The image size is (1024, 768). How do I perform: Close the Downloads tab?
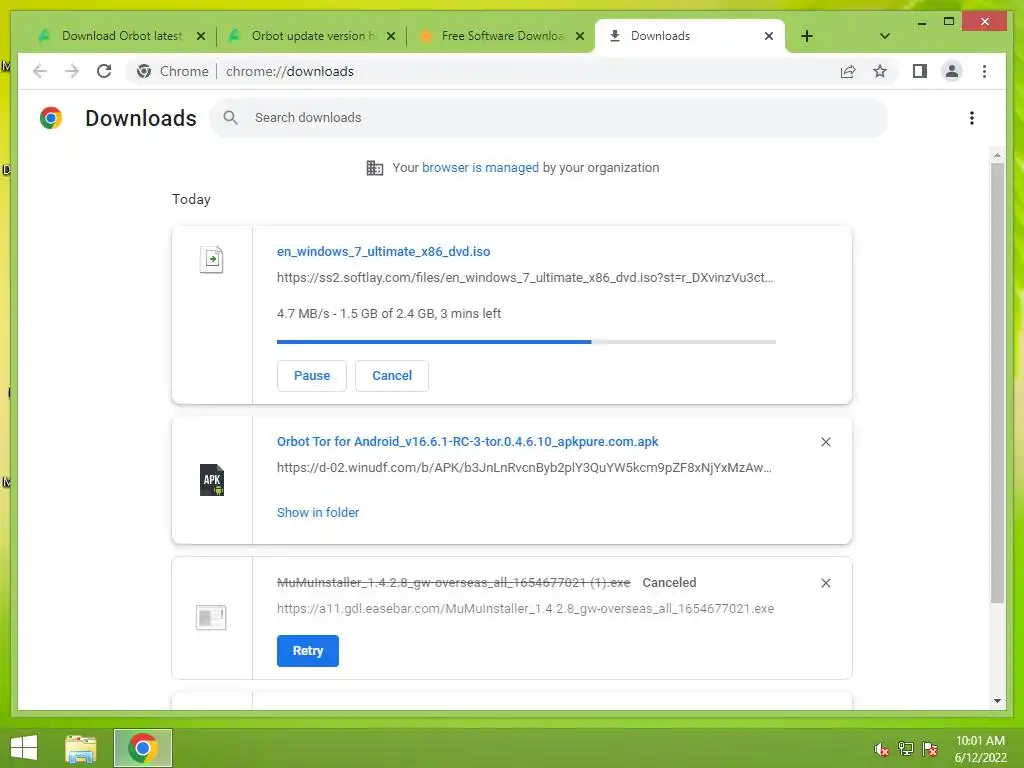tap(769, 36)
